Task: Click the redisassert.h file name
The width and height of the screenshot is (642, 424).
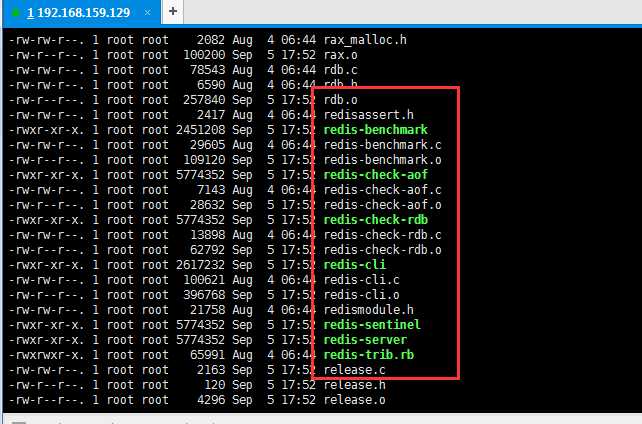Action: [368, 115]
